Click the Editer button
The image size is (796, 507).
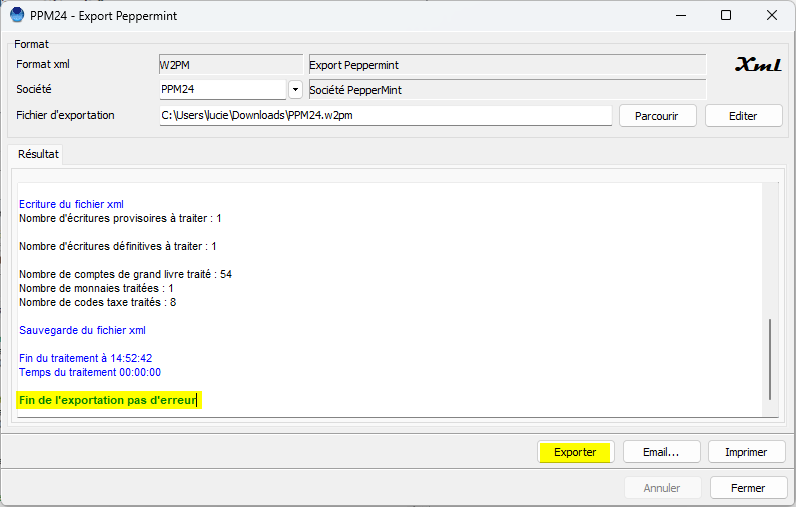point(744,116)
